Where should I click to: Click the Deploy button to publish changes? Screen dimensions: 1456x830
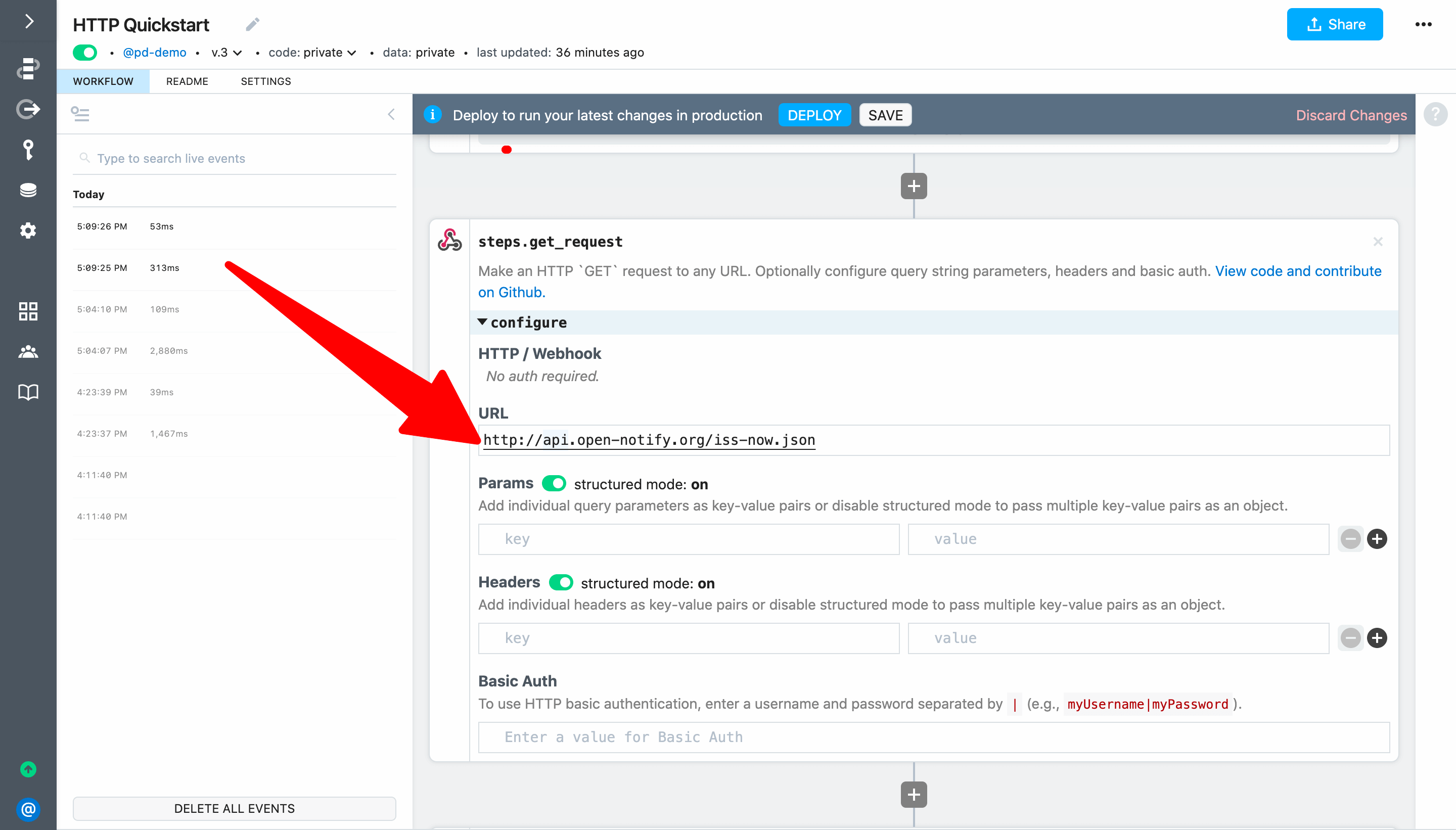[x=813, y=115]
